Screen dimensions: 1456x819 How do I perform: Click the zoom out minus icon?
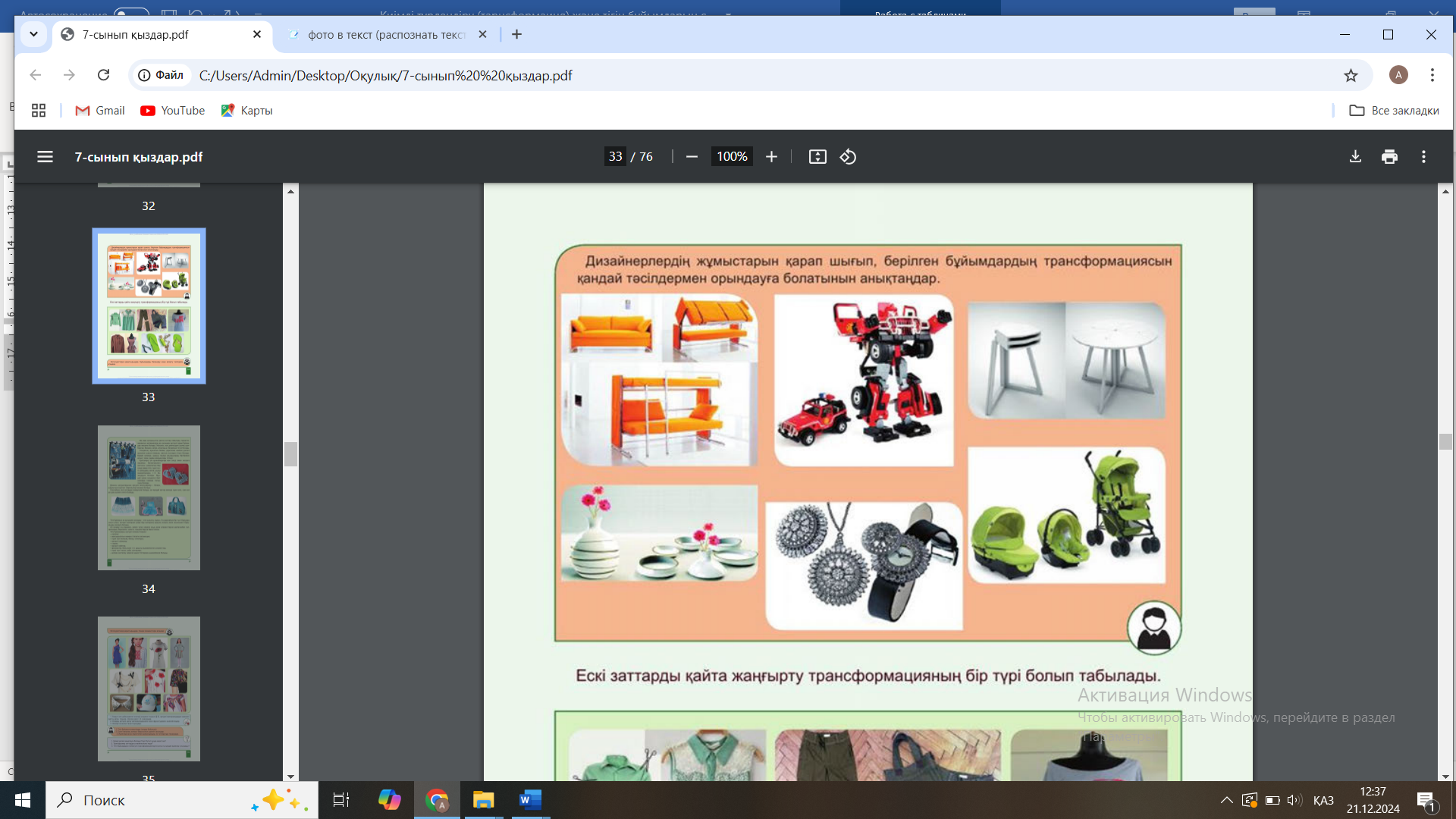[692, 157]
